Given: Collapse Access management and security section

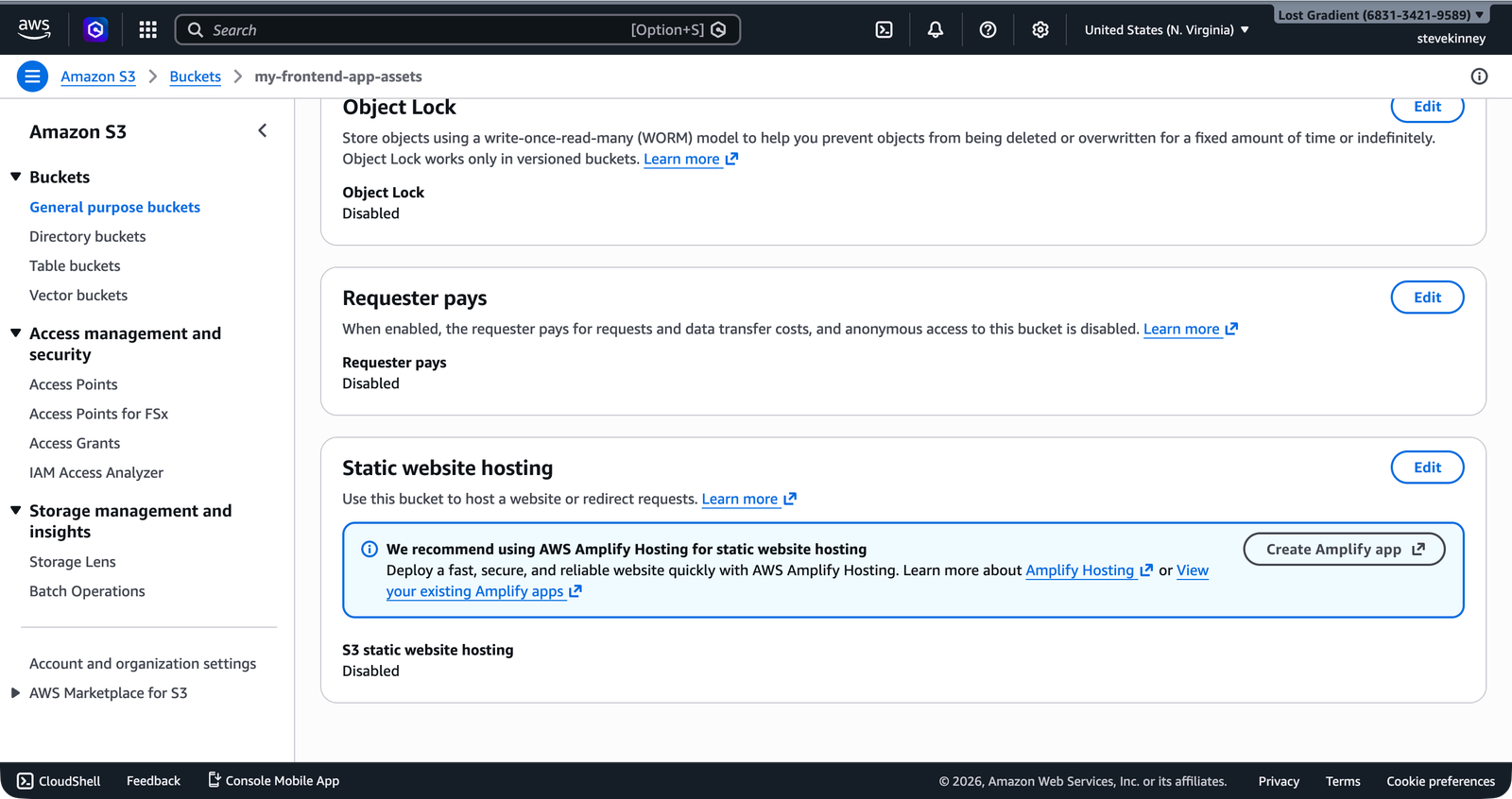Looking at the screenshot, I should click(16, 333).
